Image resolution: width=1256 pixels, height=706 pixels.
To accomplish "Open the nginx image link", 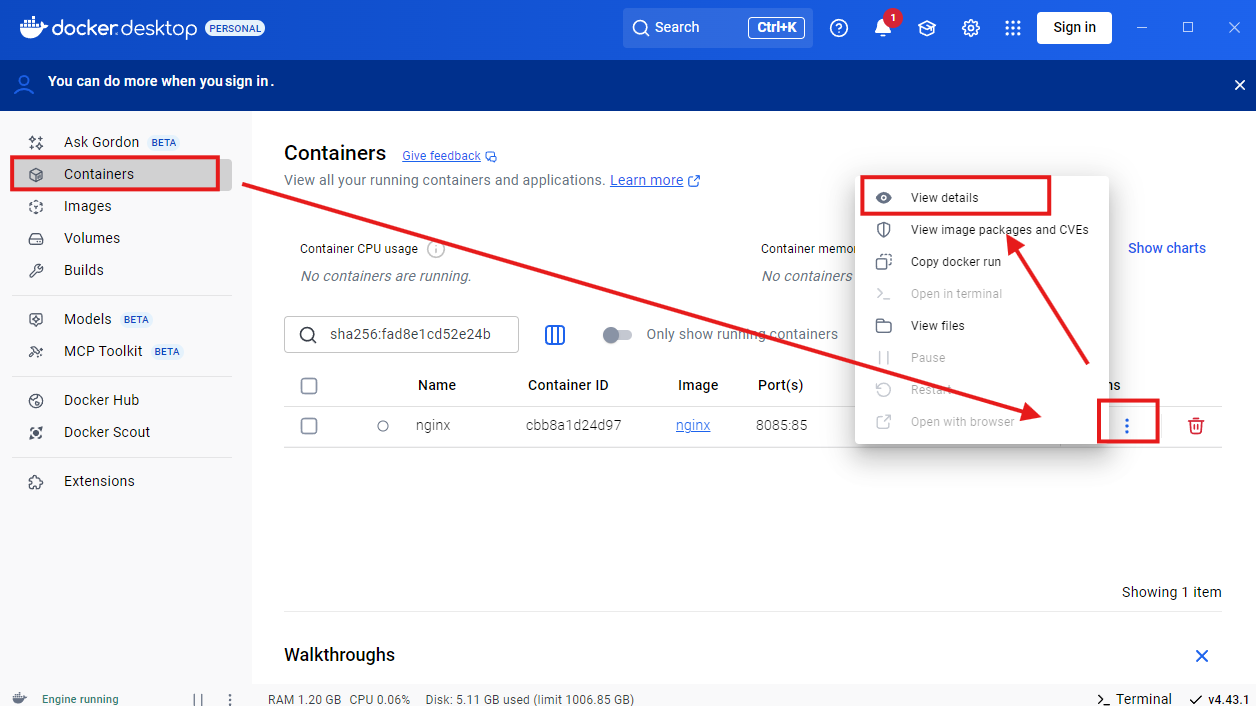I will pyautogui.click(x=693, y=425).
